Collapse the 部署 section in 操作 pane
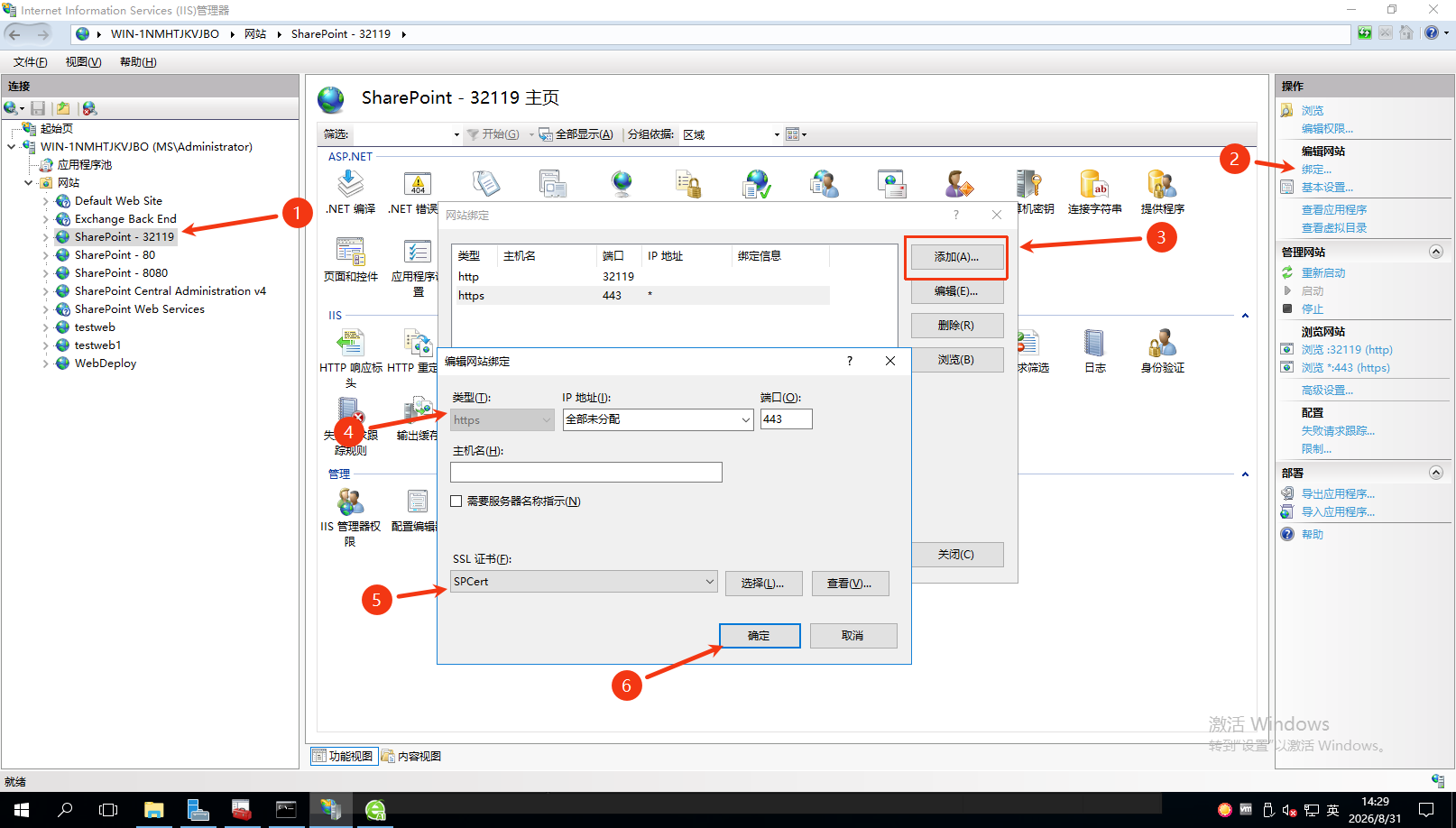 click(x=1436, y=473)
